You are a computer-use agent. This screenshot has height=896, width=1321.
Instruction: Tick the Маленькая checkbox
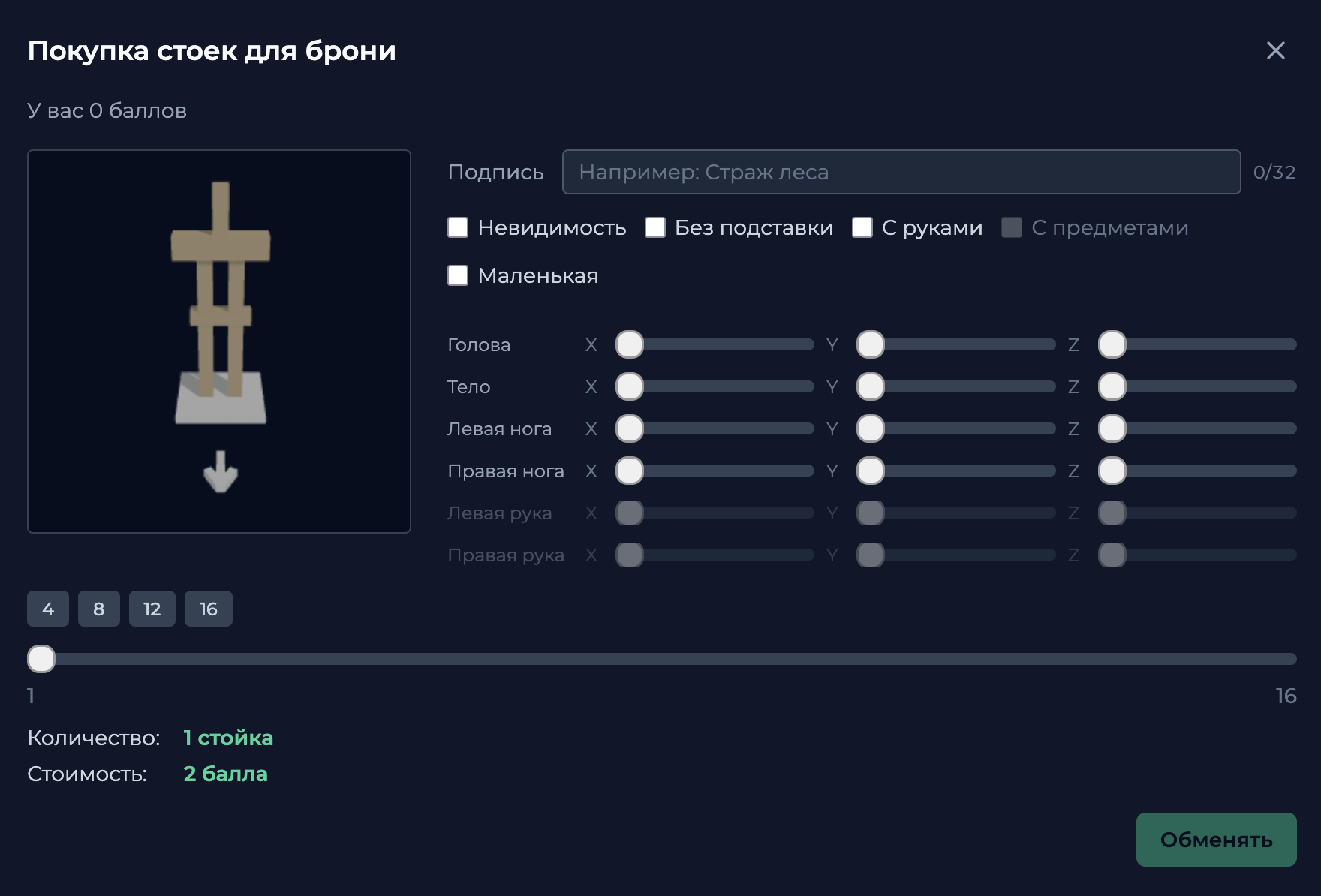pos(458,275)
